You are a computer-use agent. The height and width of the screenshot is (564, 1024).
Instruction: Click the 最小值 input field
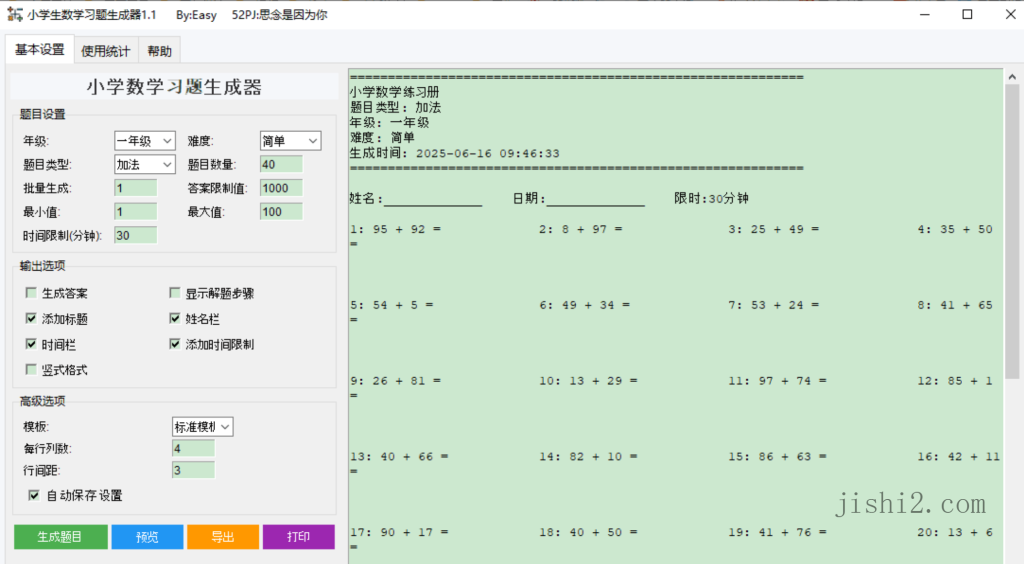(136, 212)
